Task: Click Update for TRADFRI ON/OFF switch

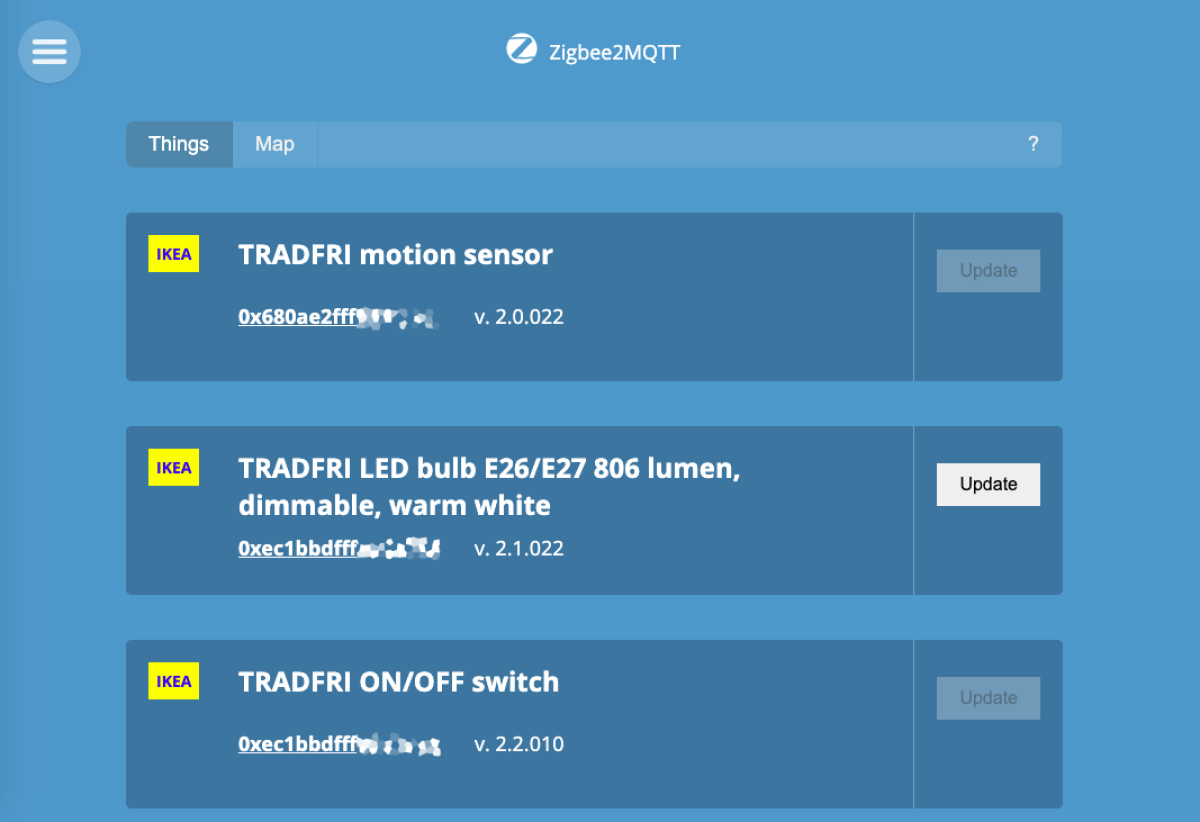Action: click(x=988, y=698)
